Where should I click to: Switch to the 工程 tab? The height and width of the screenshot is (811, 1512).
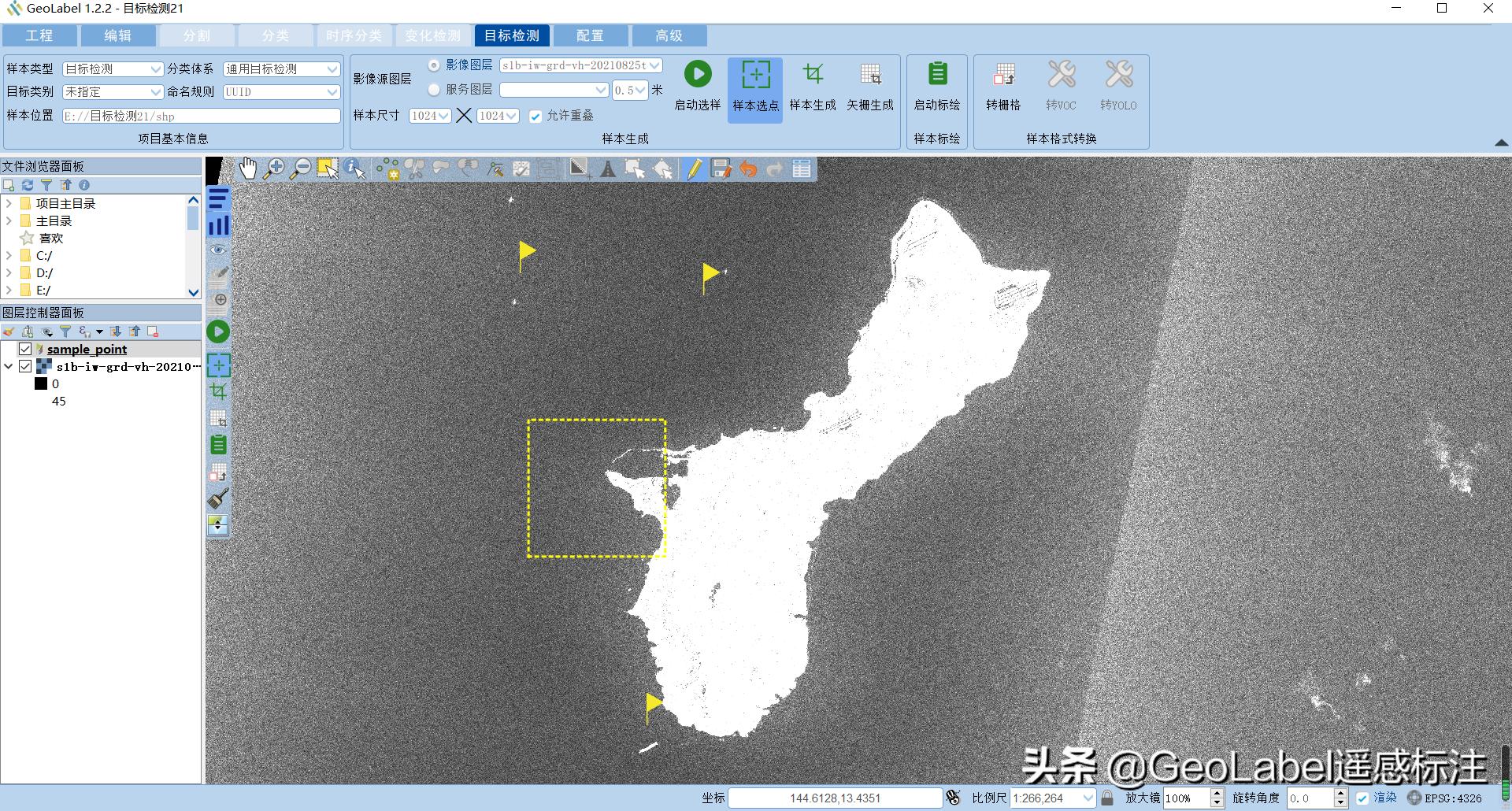[40, 35]
